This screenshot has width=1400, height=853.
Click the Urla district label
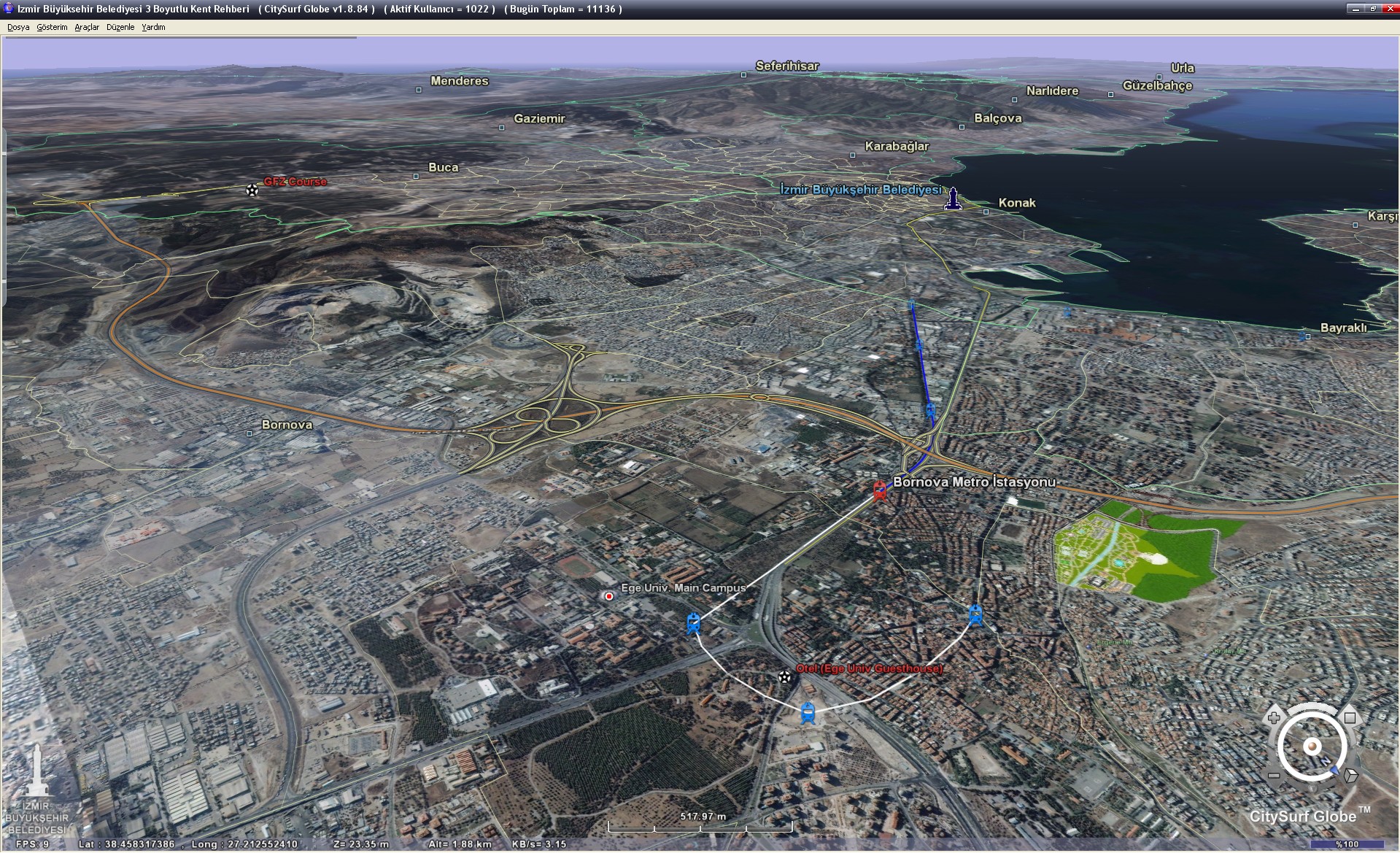[1182, 68]
